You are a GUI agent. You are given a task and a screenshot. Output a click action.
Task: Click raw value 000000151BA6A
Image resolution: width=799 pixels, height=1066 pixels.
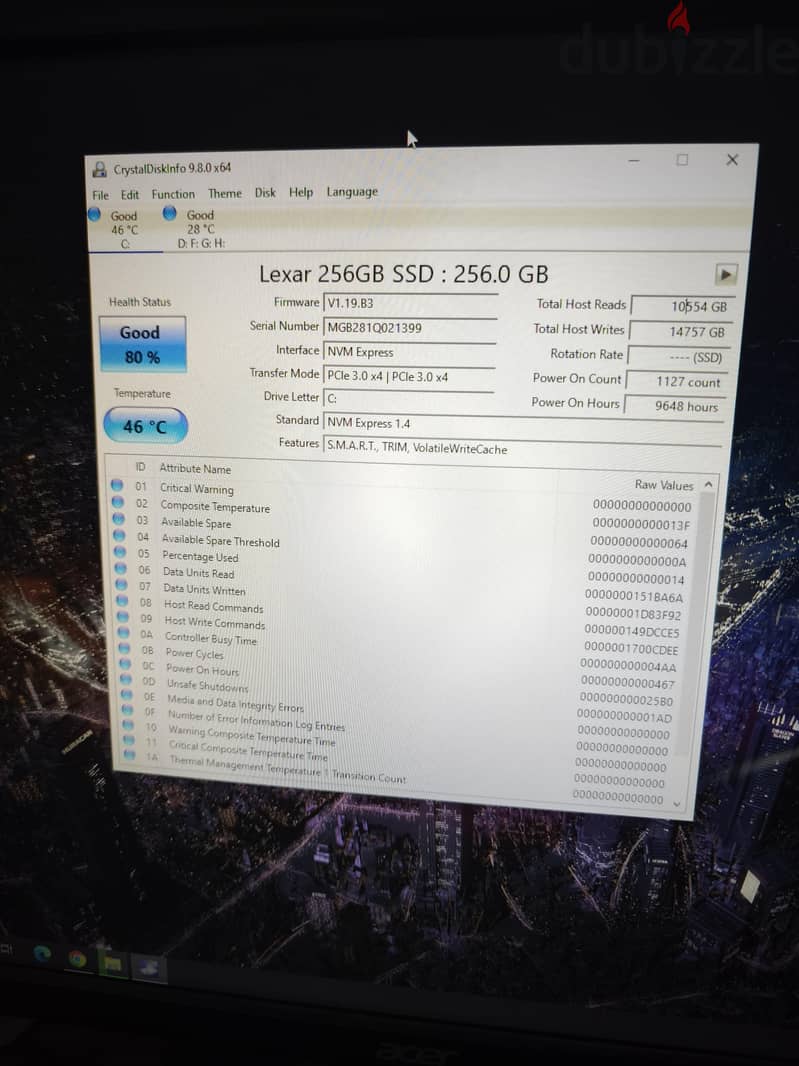pos(634,597)
